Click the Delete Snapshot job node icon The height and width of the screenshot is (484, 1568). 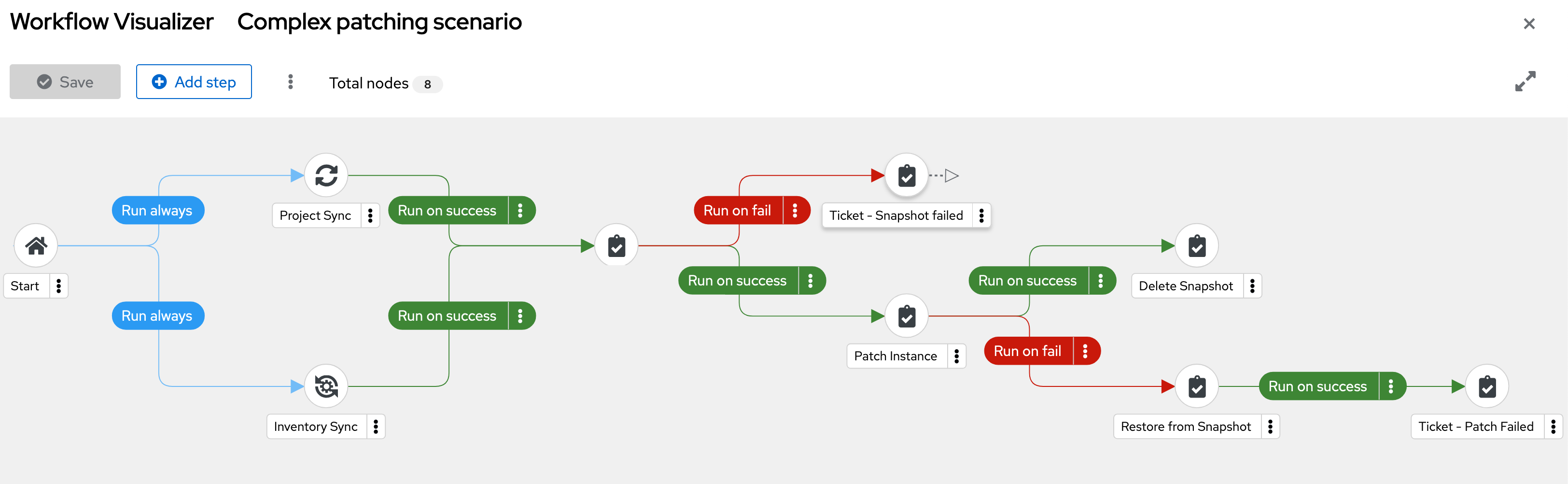click(x=1197, y=246)
